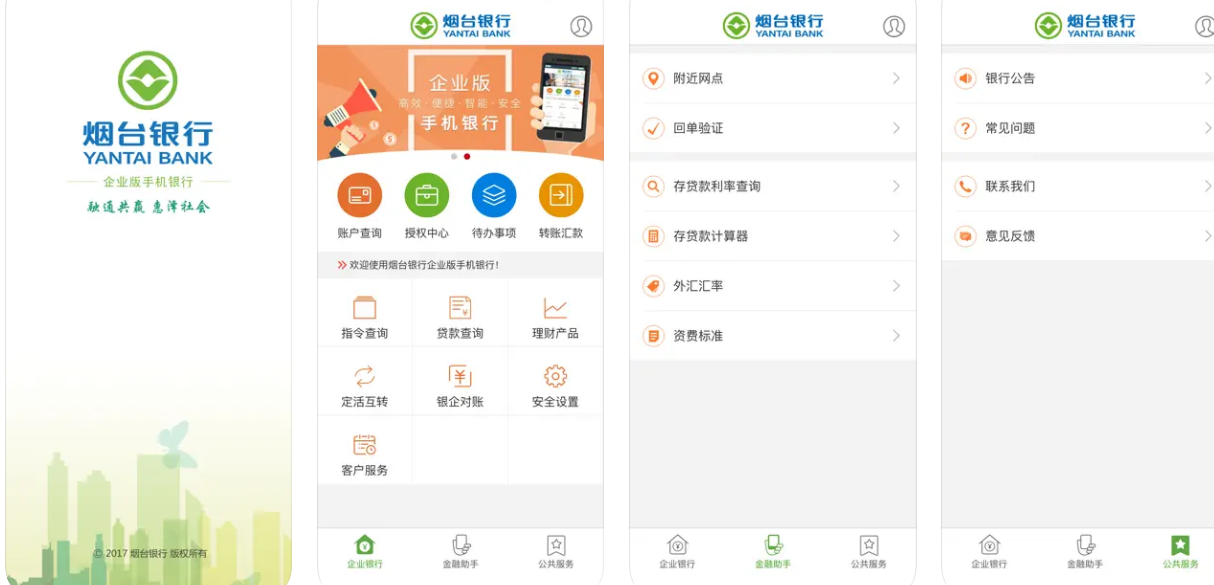Tap Yantai Bank logo on splash screen

(x=148, y=81)
